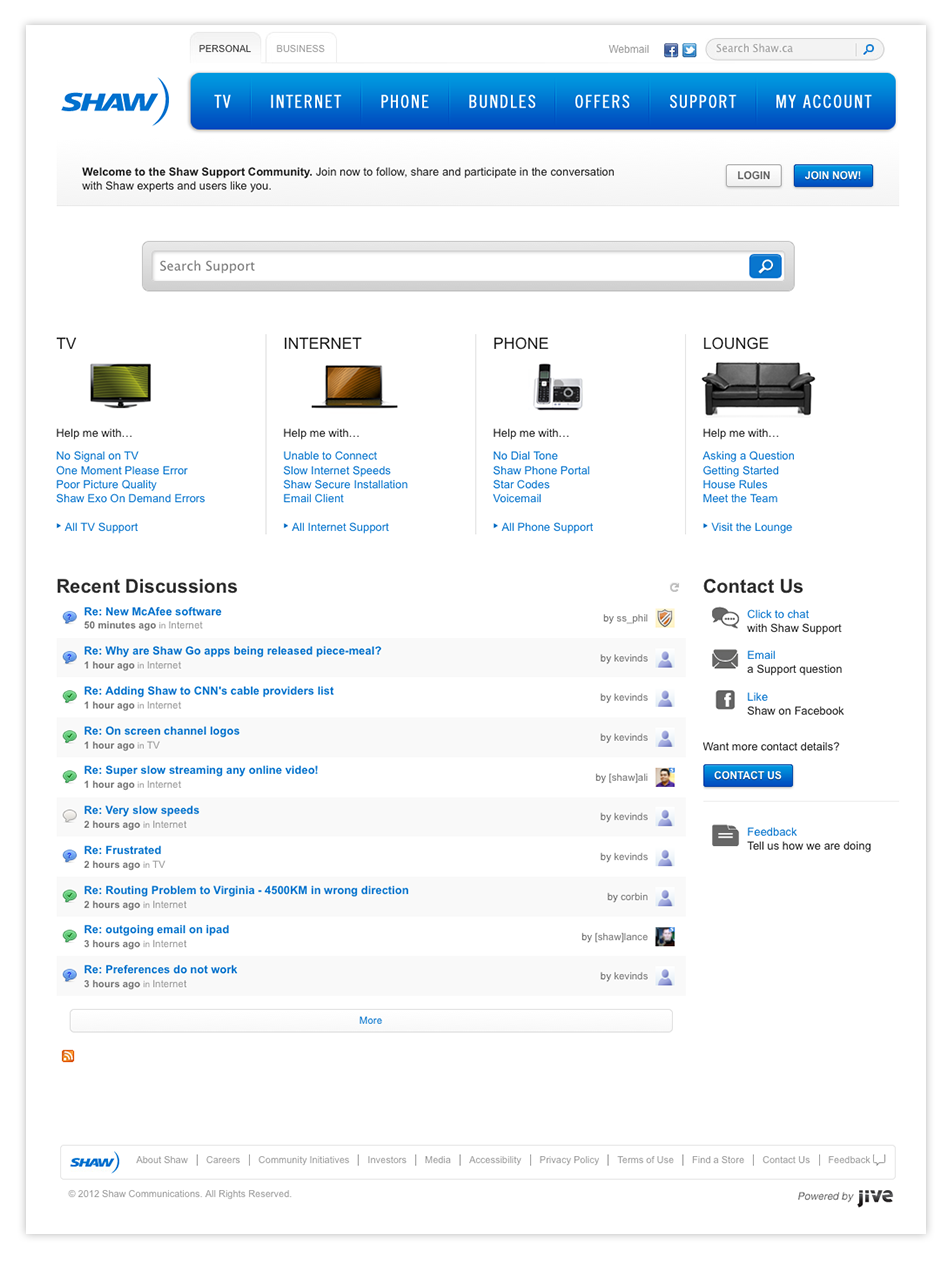Open the All TV Support link
950x1266 pixels.
(x=101, y=527)
